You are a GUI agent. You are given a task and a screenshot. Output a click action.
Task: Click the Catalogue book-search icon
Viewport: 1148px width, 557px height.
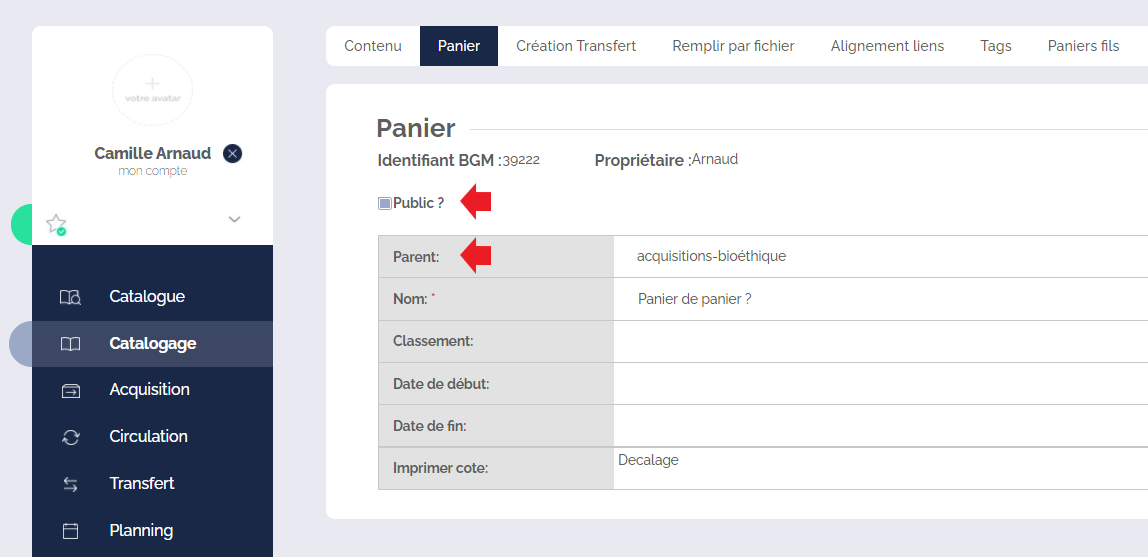click(x=70, y=297)
